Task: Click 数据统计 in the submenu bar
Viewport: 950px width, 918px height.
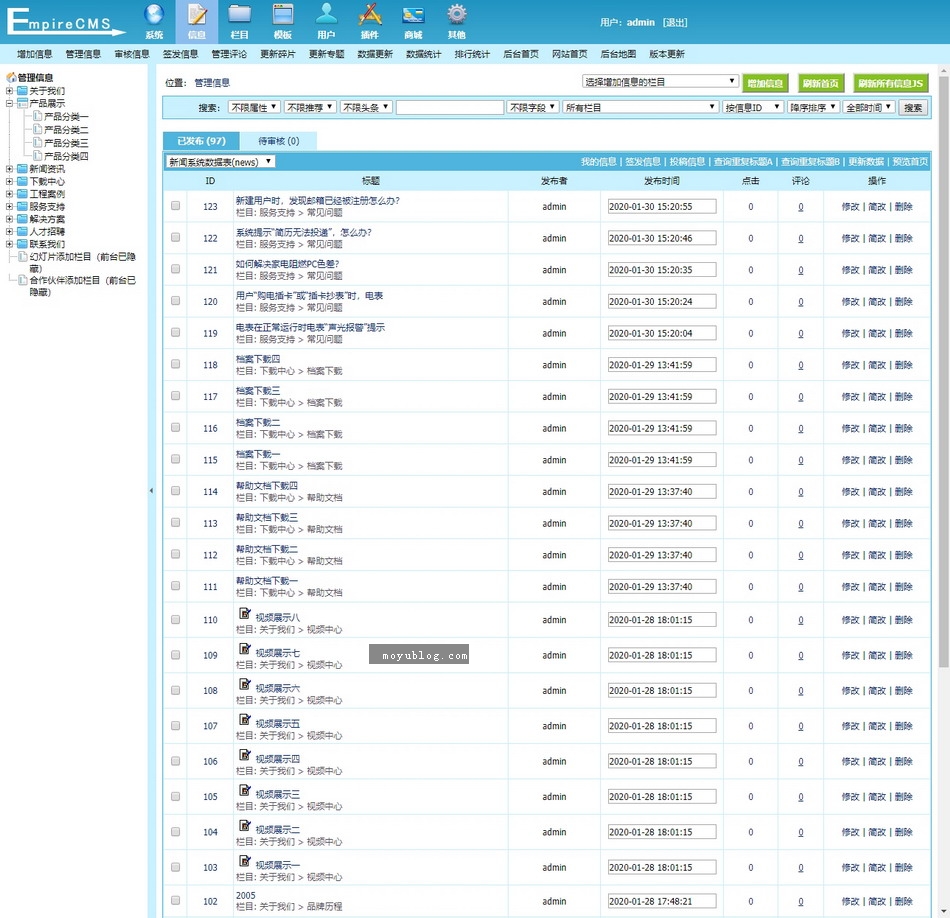Action: point(423,54)
